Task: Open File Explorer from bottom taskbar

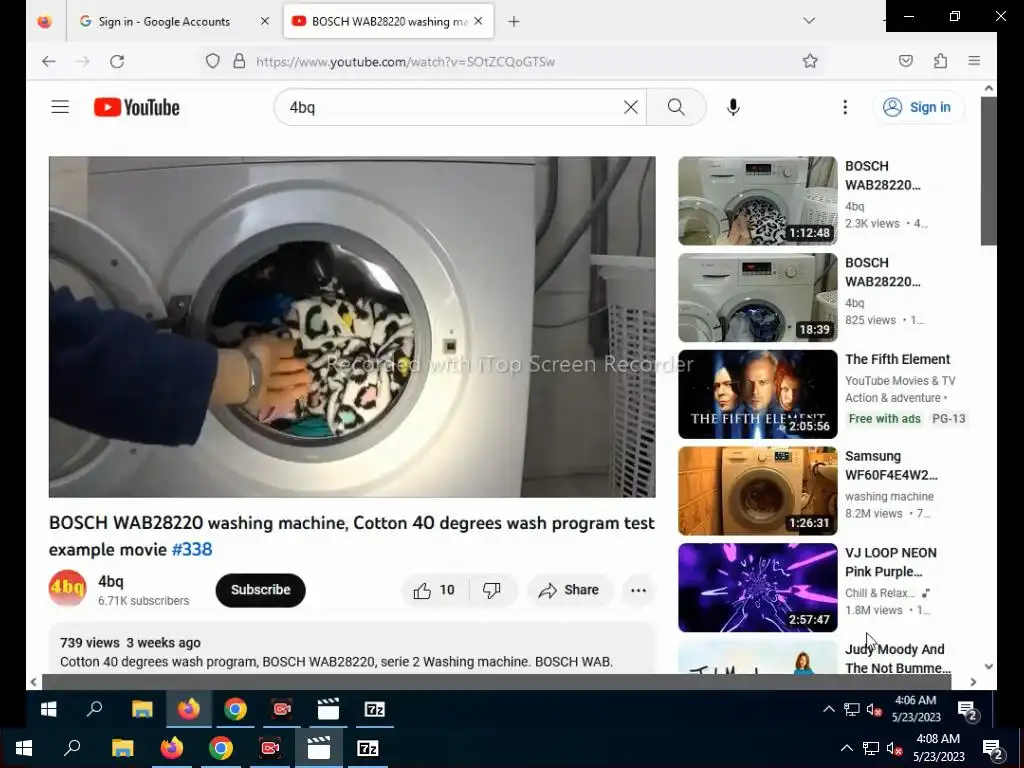Action: click(122, 748)
